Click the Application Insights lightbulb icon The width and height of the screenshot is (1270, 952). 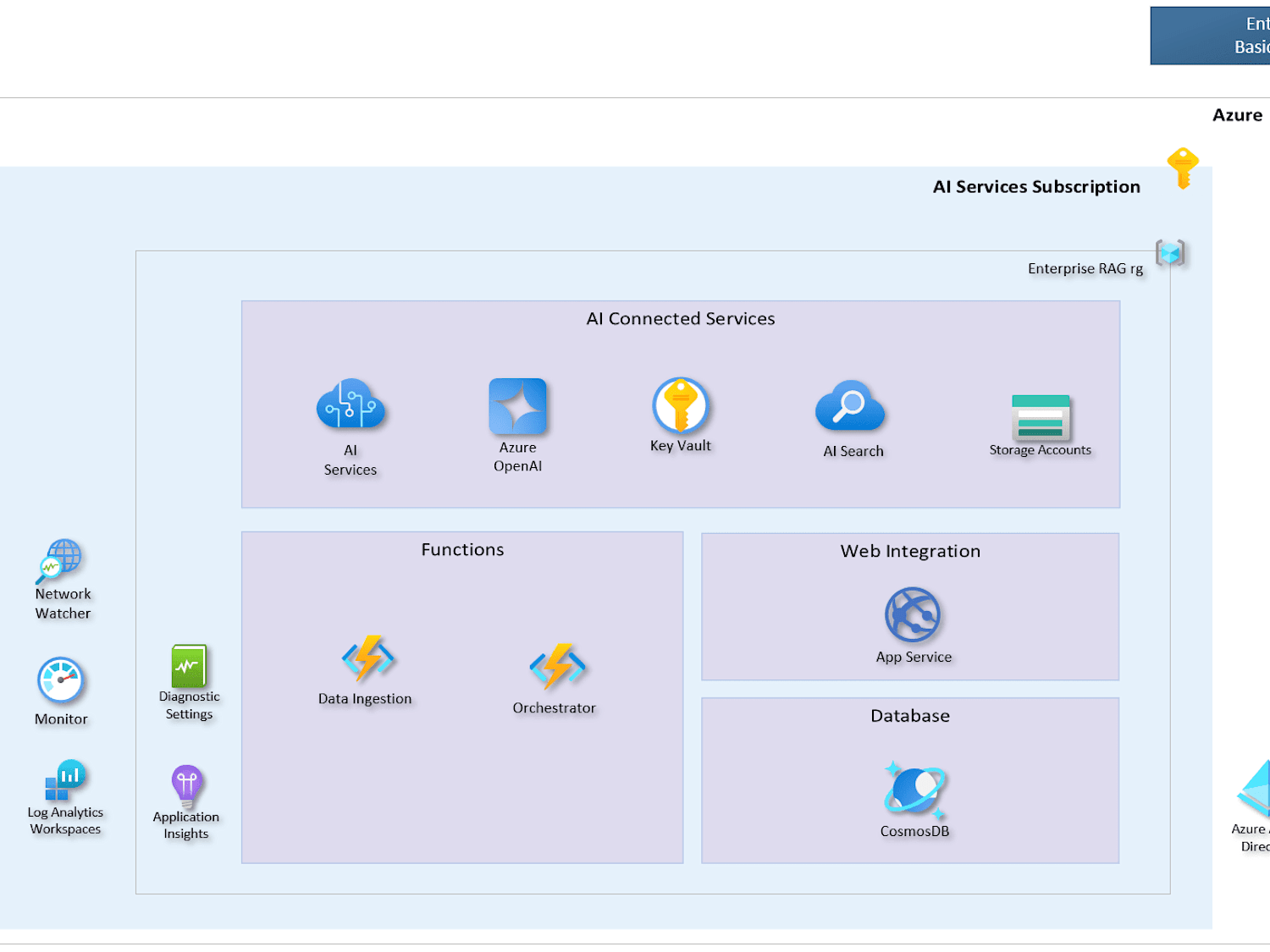pos(186,785)
